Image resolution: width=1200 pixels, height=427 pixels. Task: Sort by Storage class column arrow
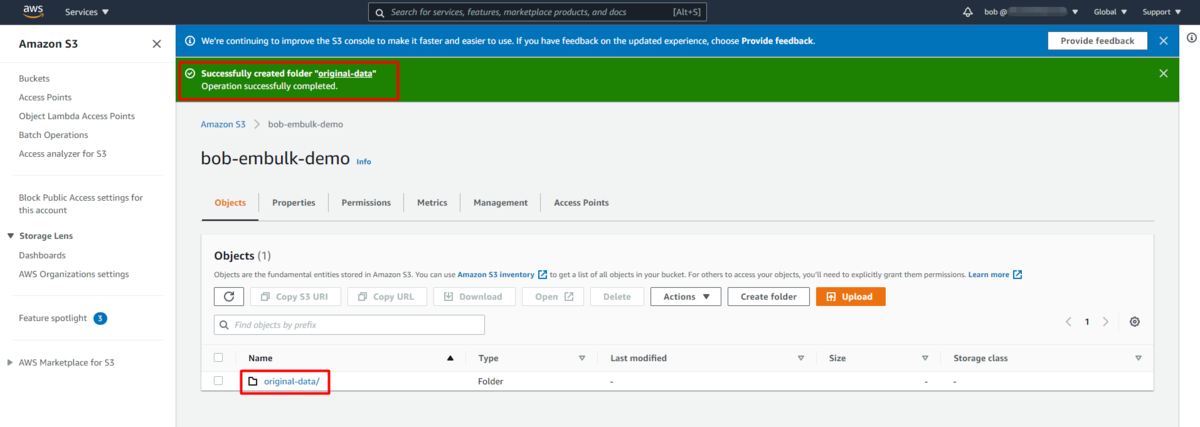tap(1138, 358)
